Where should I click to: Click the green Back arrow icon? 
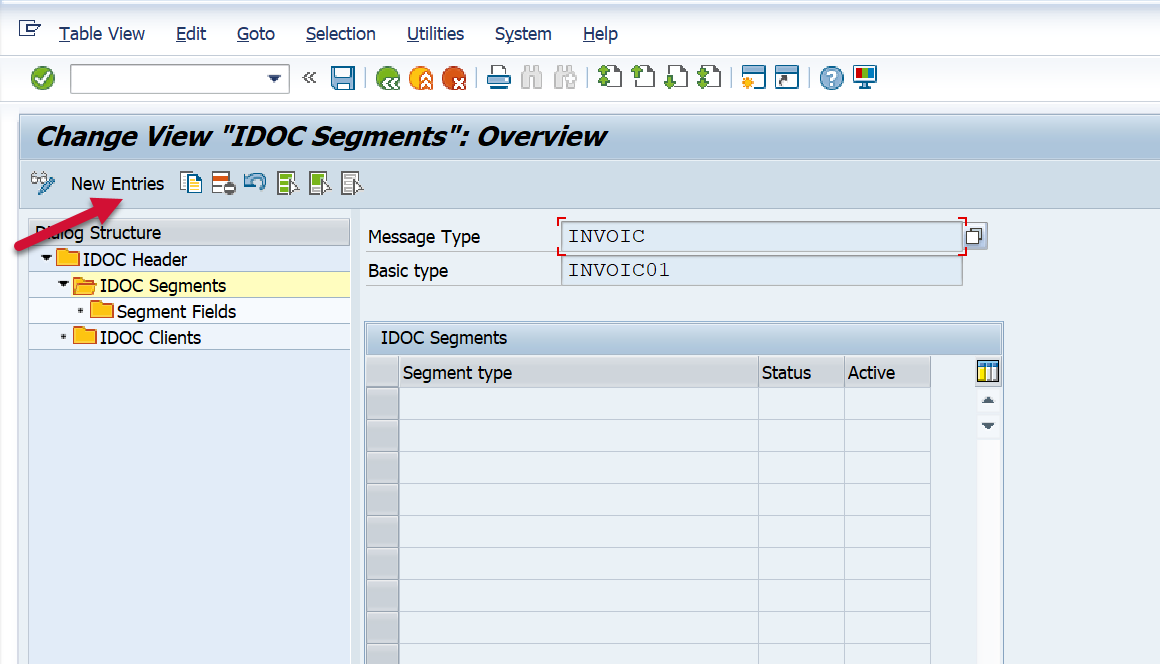click(388, 78)
